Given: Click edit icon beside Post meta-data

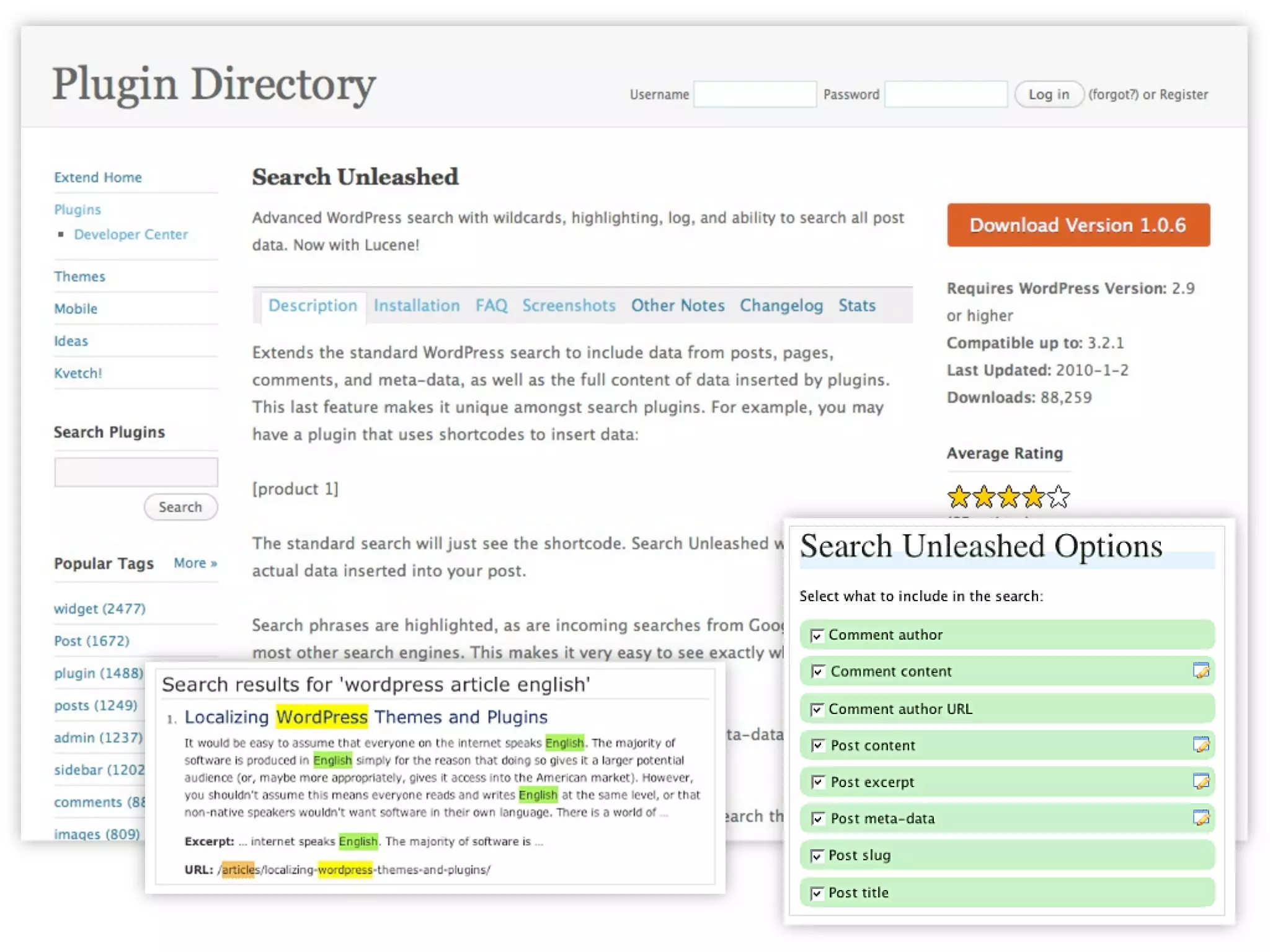Looking at the screenshot, I should pos(1201,818).
